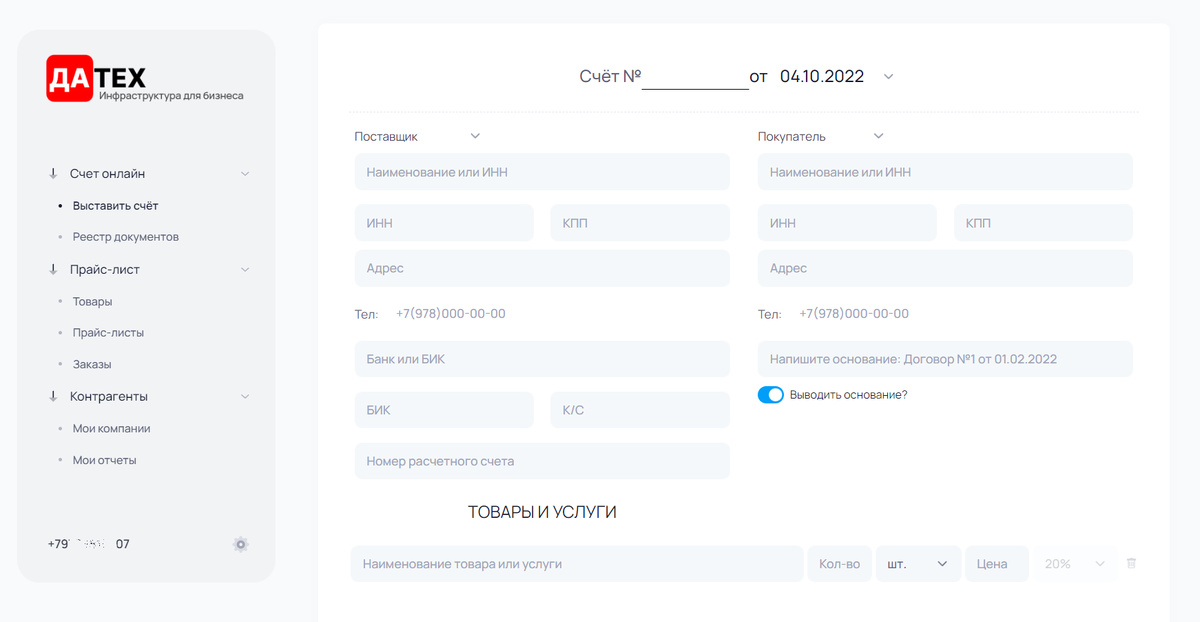
Task: Focus supplier Наименование или ИНН field
Action: coord(542,172)
